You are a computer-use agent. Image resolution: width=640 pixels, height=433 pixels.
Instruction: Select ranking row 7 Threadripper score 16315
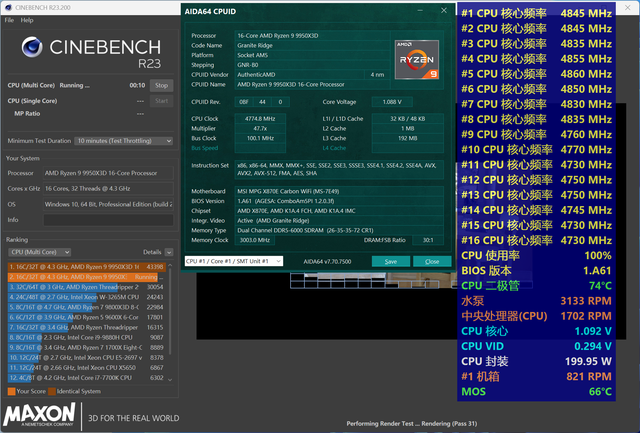click(x=86, y=327)
